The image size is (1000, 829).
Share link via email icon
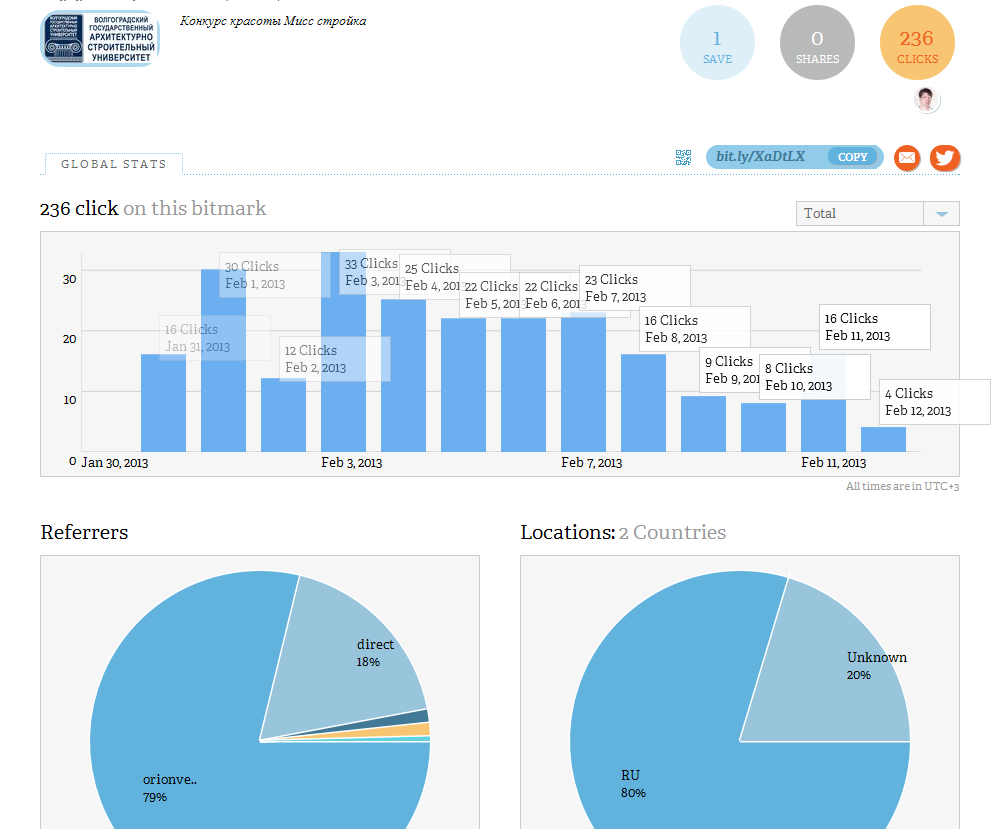click(907, 158)
